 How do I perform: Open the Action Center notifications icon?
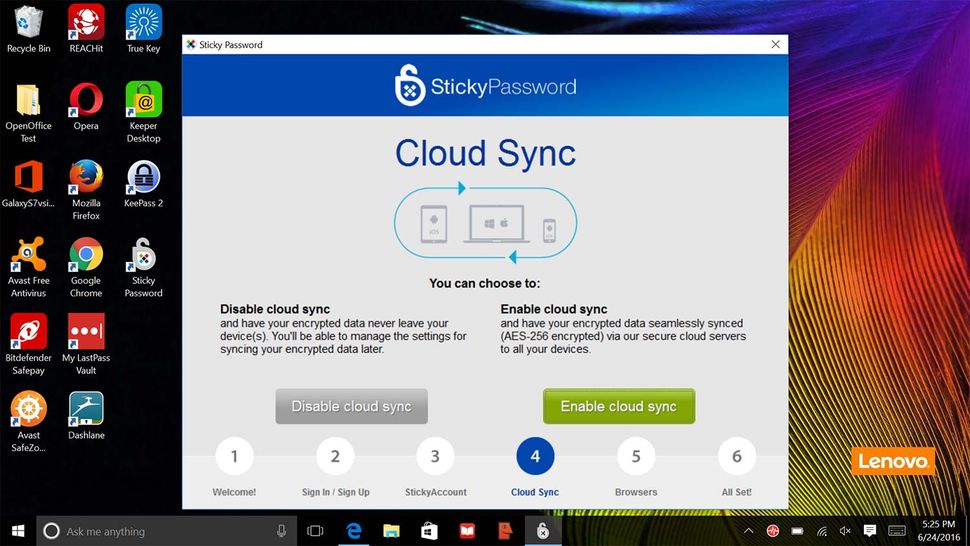pyautogui.click(x=870, y=531)
